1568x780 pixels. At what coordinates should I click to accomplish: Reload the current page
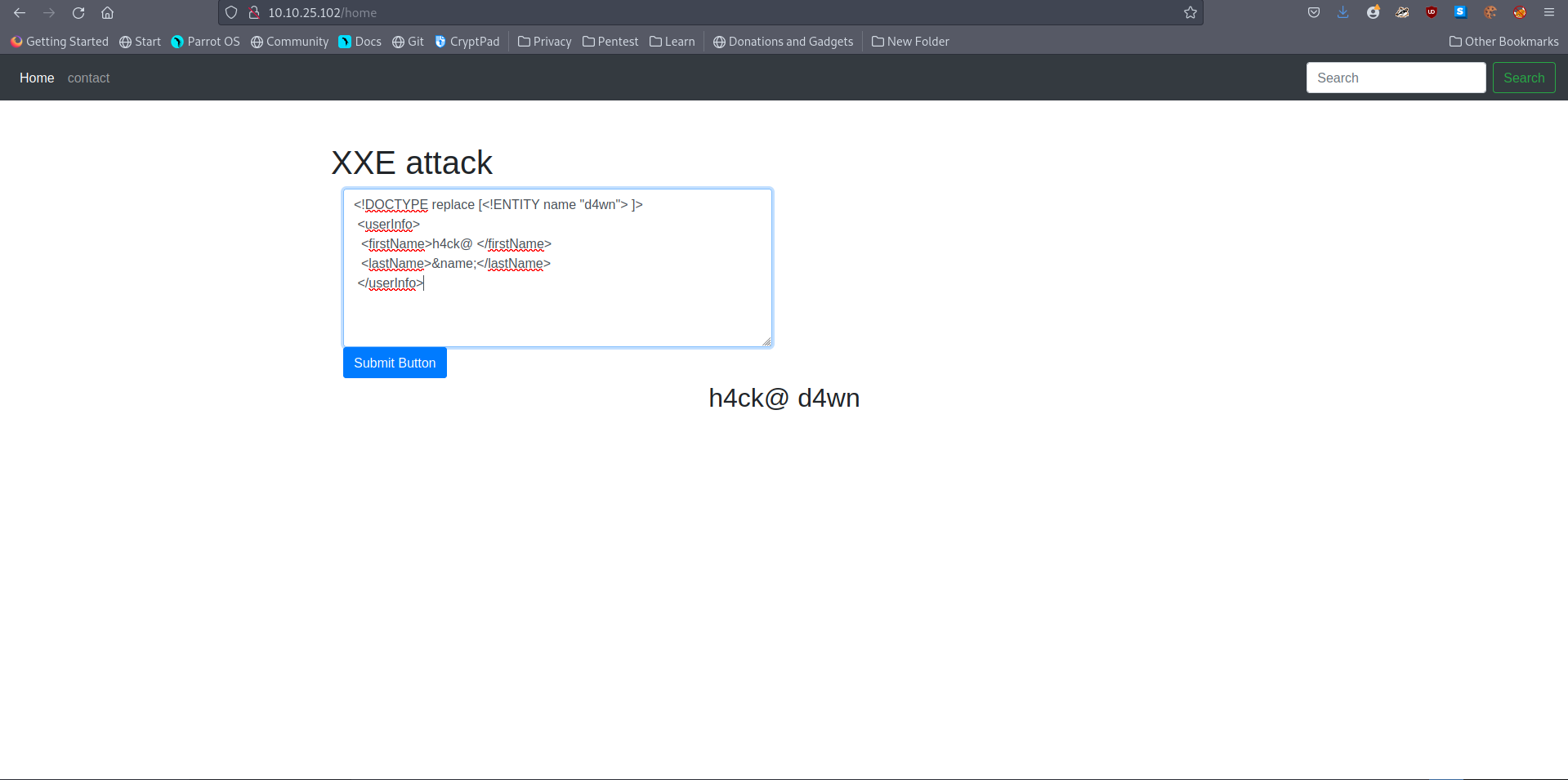pyautogui.click(x=78, y=13)
